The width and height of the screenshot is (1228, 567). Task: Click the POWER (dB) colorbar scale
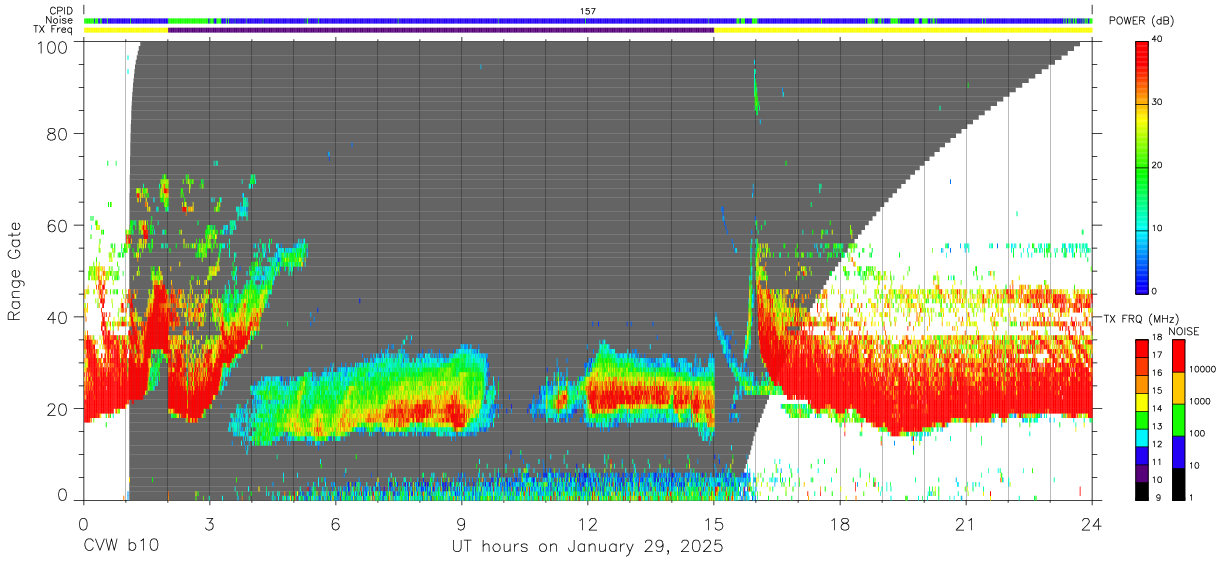tap(1143, 166)
